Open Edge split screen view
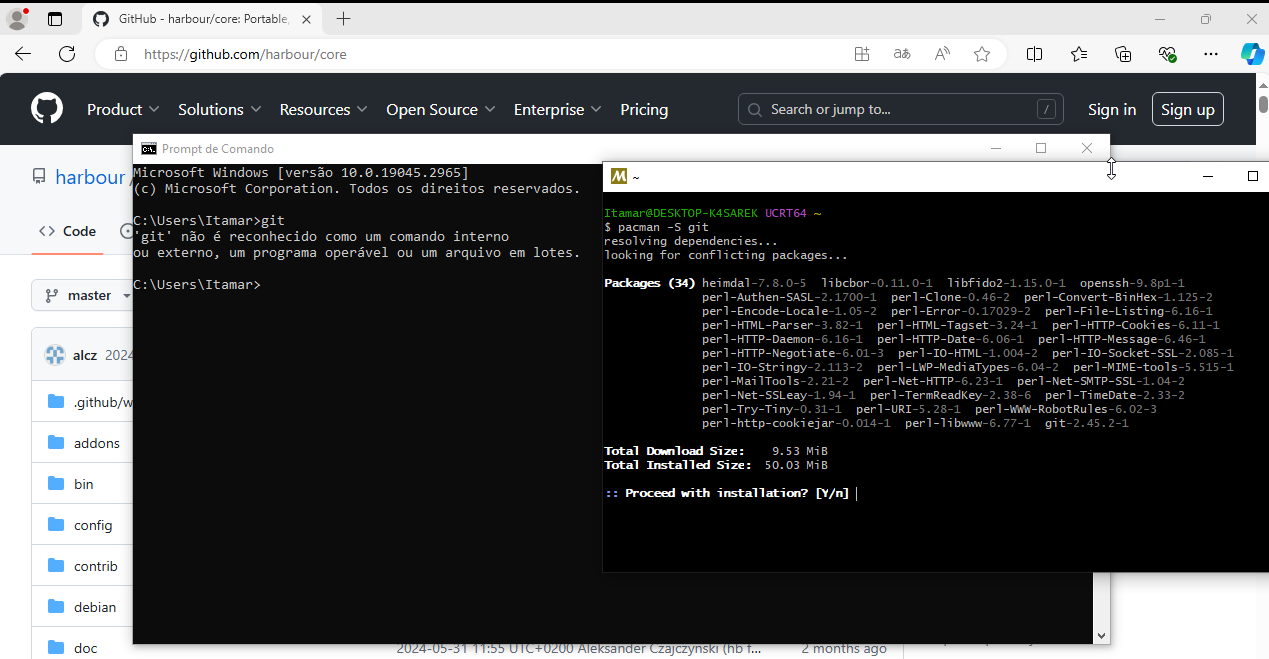Screen dimensions: 1269x659 [1035, 54]
